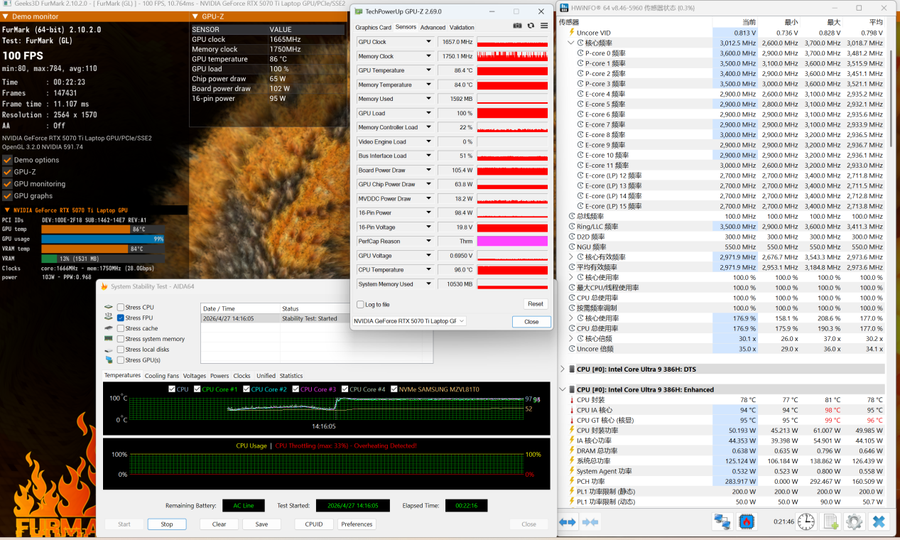Switch to GPU-Z Validation tab
Image resolution: width=900 pixels, height=540 pixels.
pyautogui.click(x=462, y=27)
